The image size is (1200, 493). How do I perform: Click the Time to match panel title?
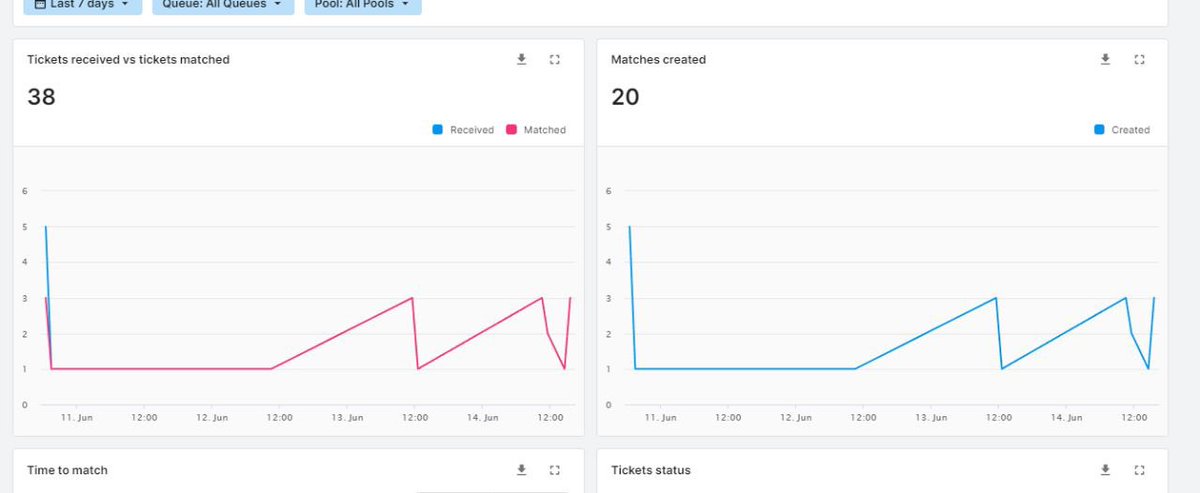pyautogui.click(x=67, y=470)
